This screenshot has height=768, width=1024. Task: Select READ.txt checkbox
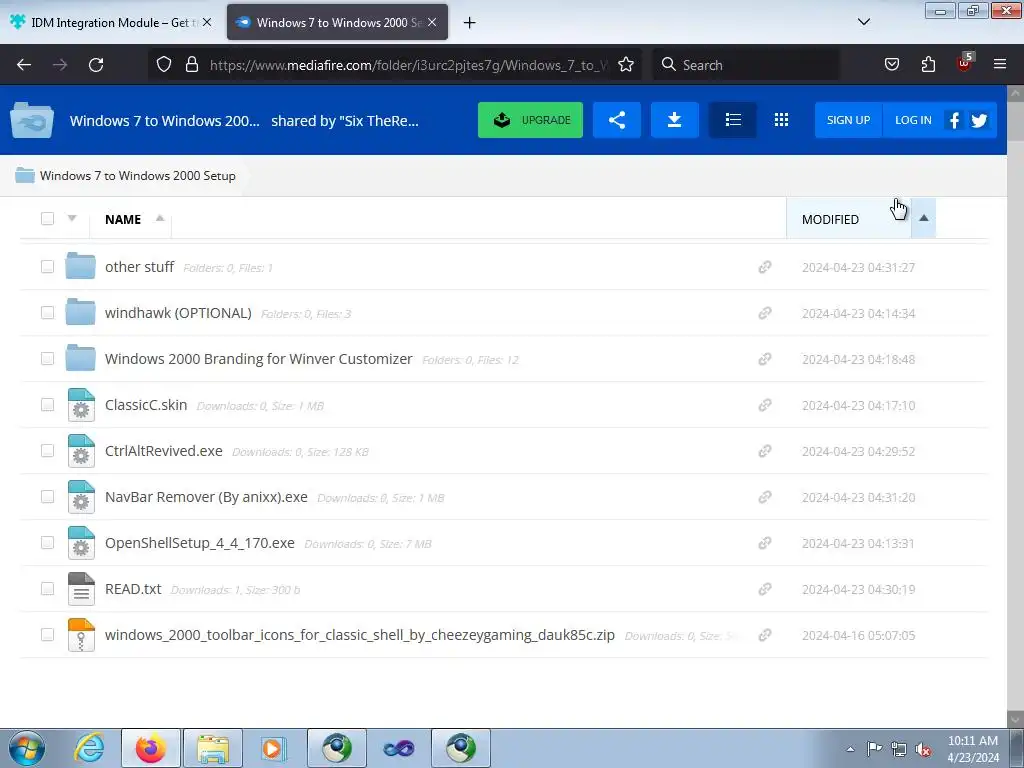[x=47, y=589]
